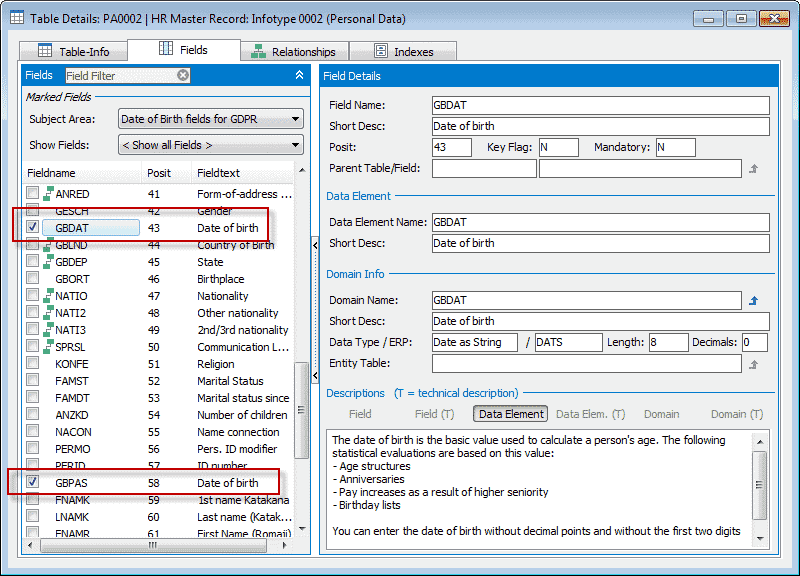The image size is (800, 576).
Task: Select the KONFE Religion row
Action: click(x=158, y=364)
